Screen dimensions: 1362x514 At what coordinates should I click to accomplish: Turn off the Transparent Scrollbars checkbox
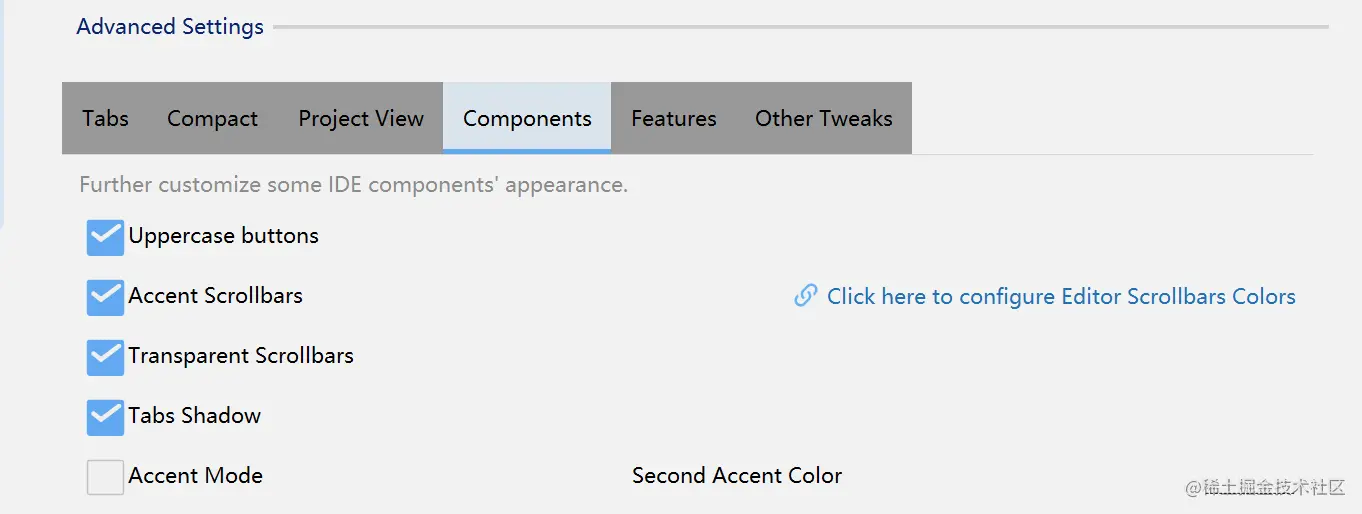coord(105,357)
